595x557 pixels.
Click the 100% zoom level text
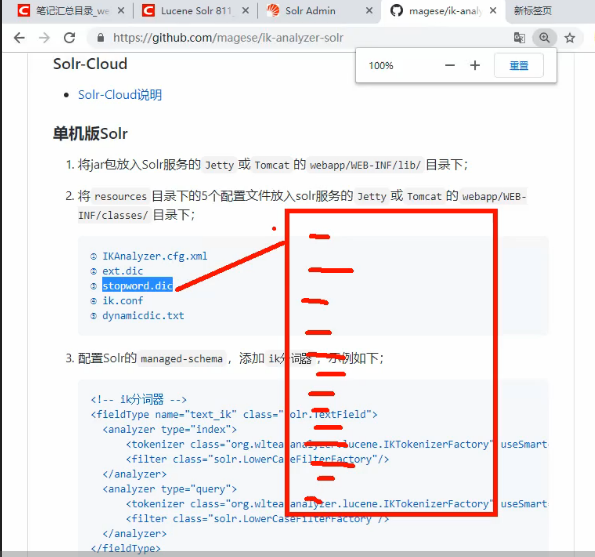tap(381, 66)
